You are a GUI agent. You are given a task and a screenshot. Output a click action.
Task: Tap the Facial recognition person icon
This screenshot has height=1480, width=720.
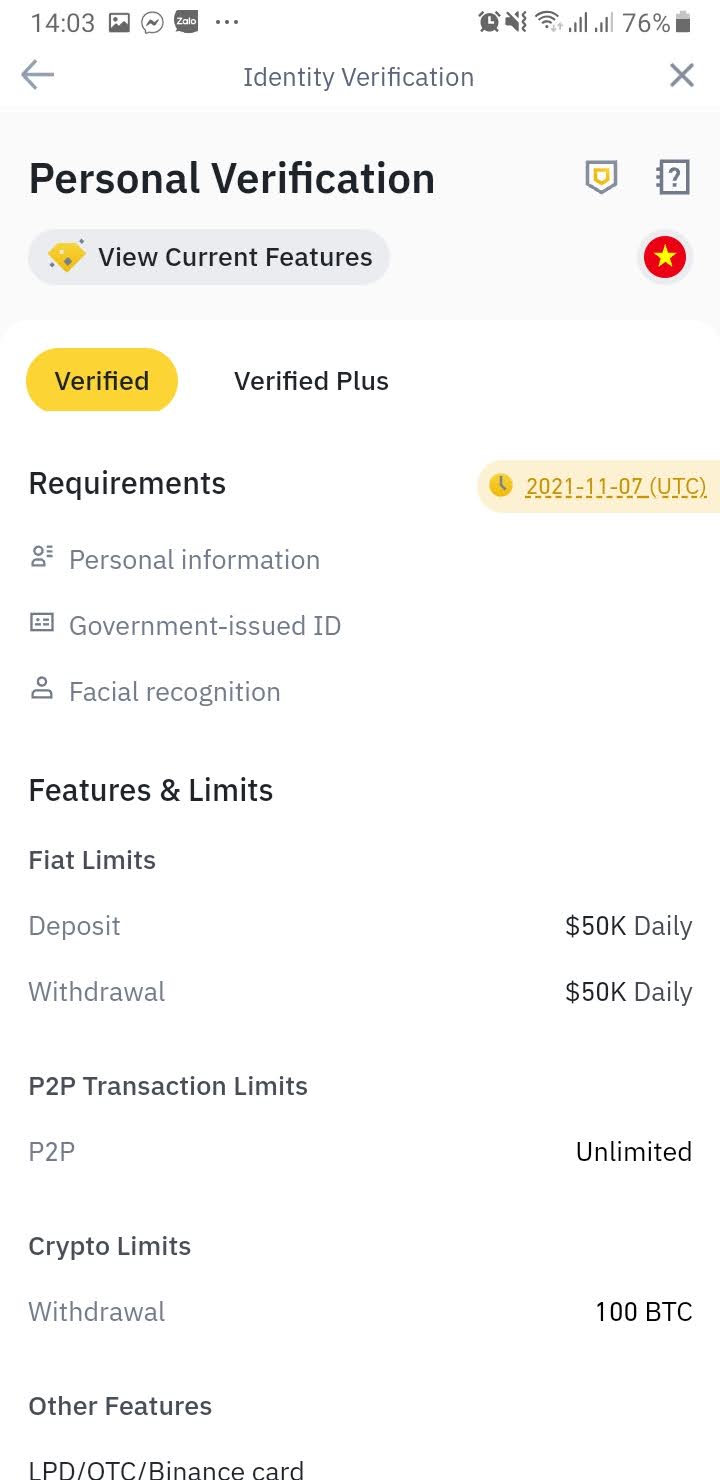[x=42, y=690]
